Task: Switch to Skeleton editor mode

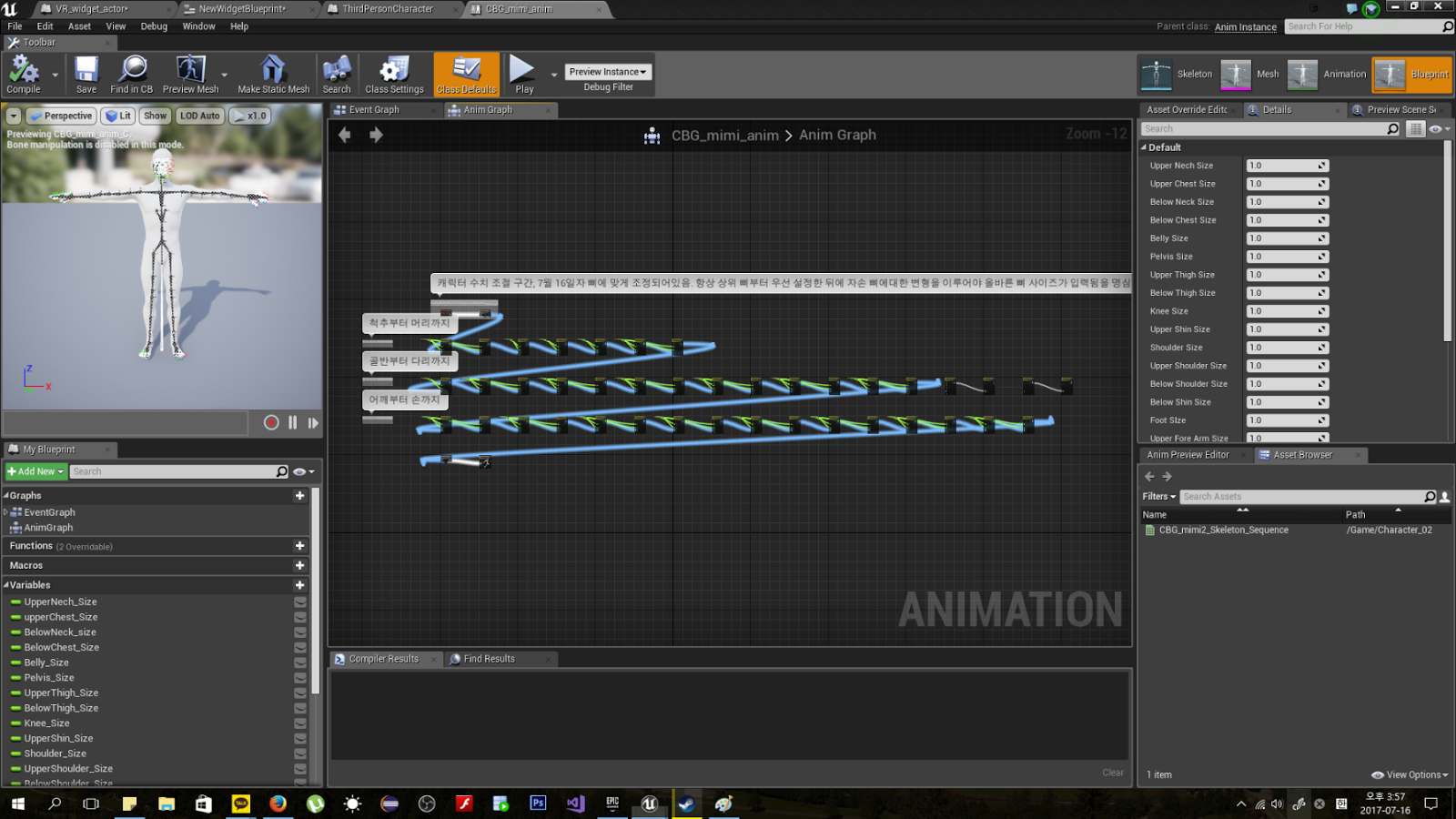Action: pos(1178,75)
